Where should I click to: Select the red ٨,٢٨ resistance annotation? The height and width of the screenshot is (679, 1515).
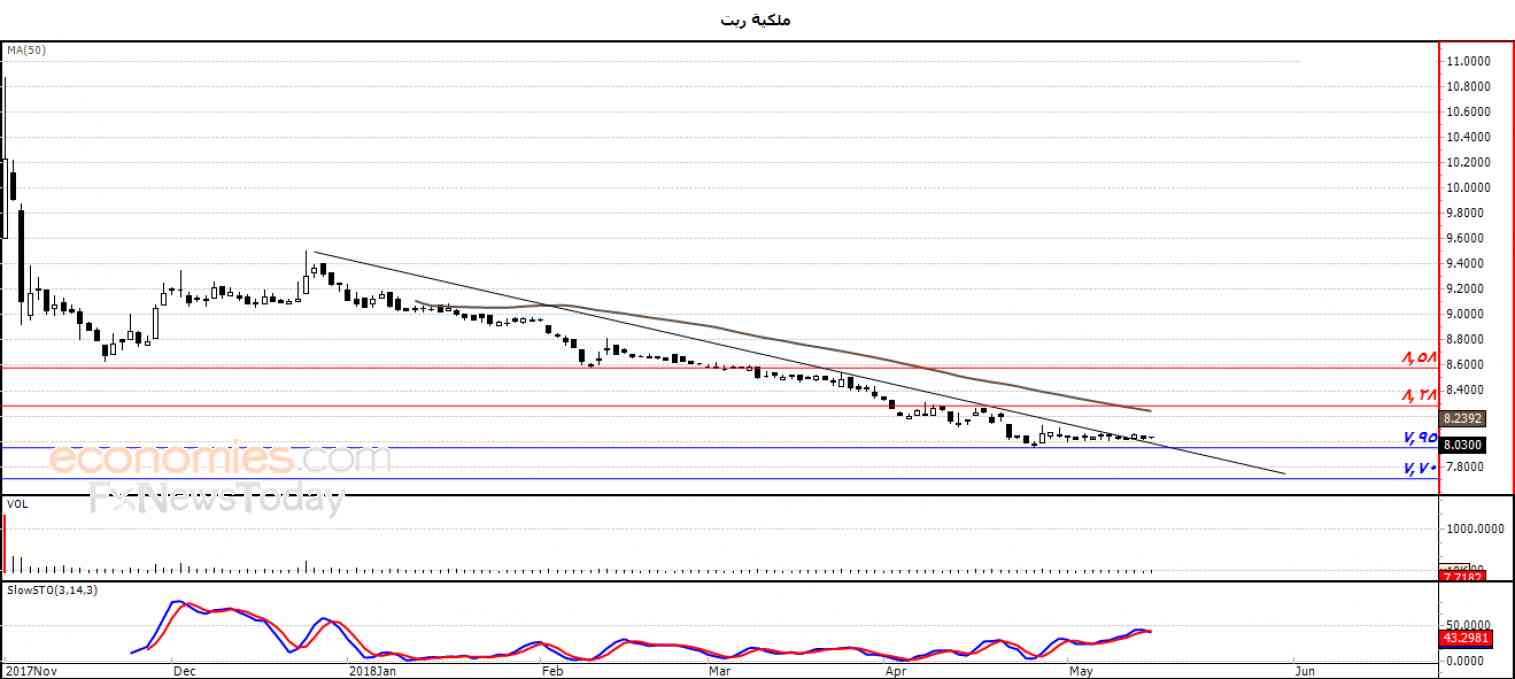[x=1419, y=396]
